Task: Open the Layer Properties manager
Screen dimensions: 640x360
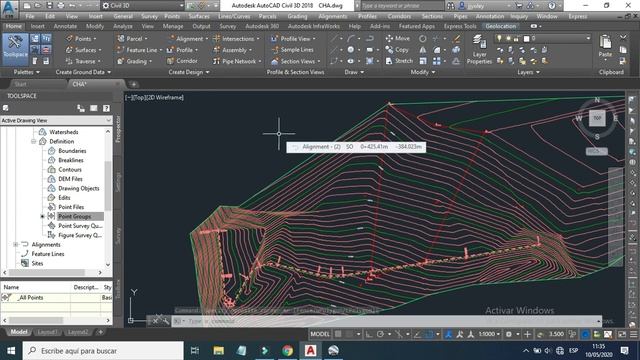Action: [479, 49]
